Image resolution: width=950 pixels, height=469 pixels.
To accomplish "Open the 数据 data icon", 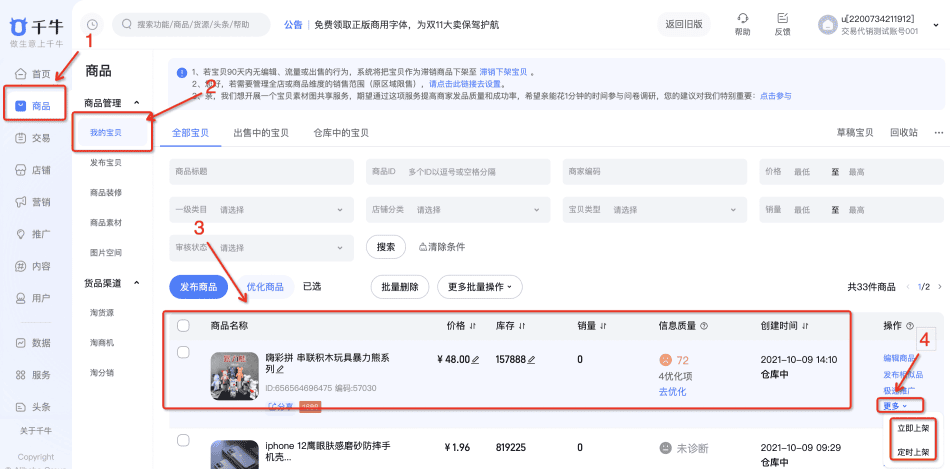I will 21,343.
